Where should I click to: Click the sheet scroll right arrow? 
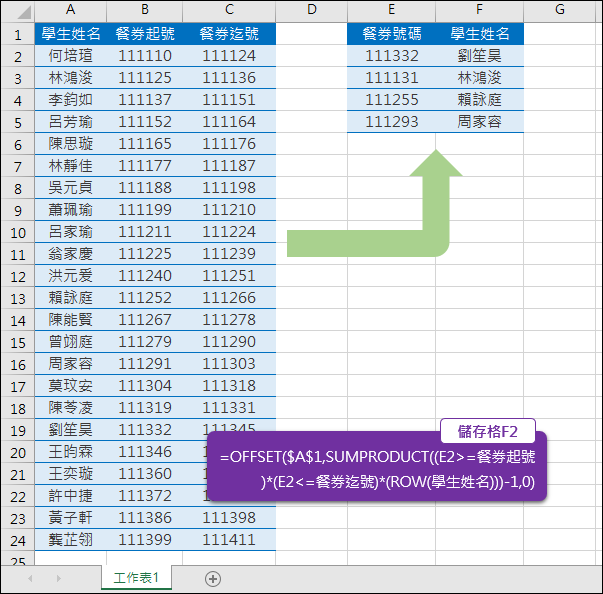pyautogui.click(x=58, y=578)
